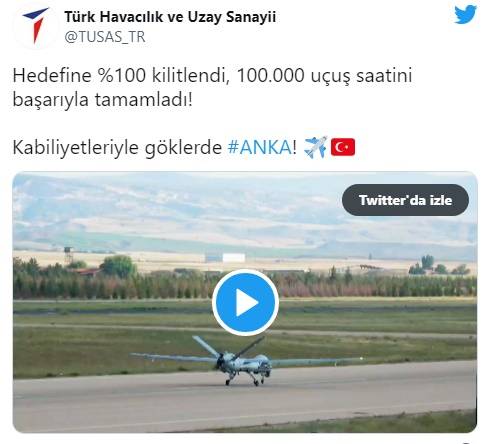486x444 pixels.
Task: Click the drone's V-tail fins
Action: (227, 347)
